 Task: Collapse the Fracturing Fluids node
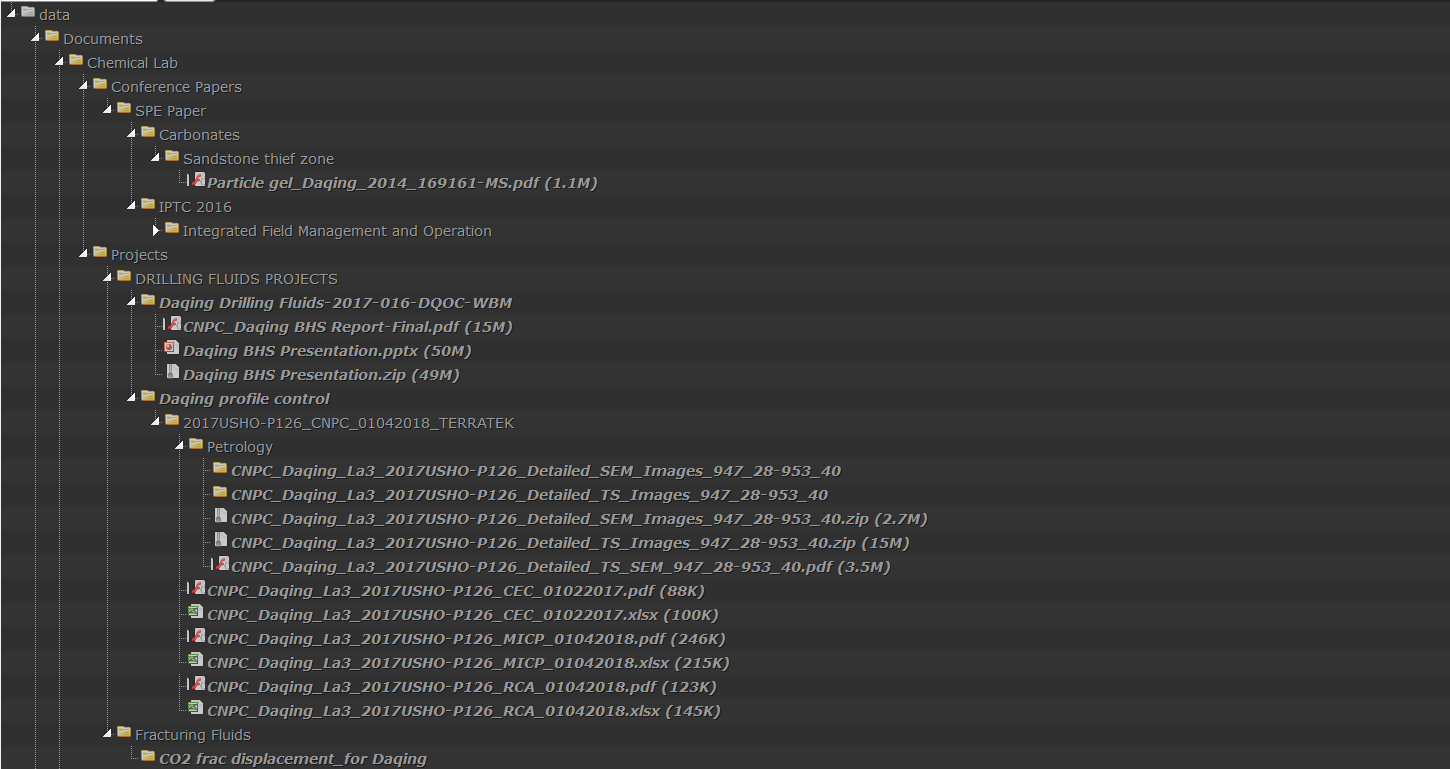click(107, 734)
